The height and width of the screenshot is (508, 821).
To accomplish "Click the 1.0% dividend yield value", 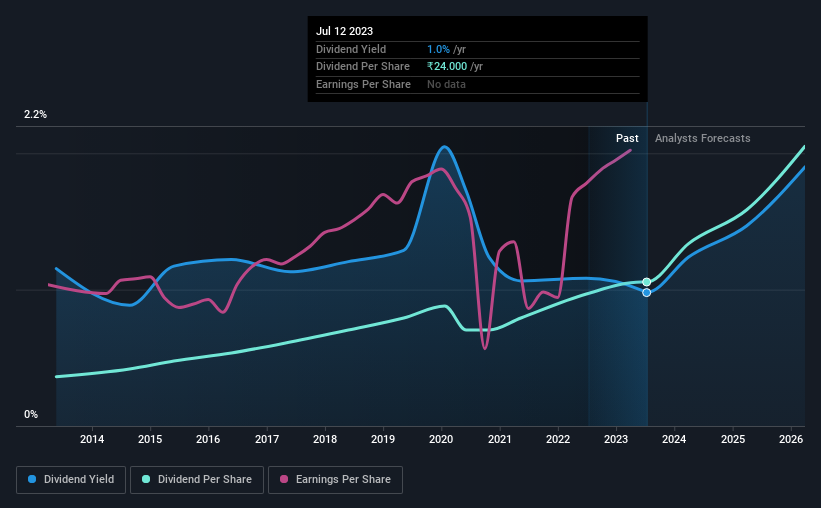I will point(438,49).
